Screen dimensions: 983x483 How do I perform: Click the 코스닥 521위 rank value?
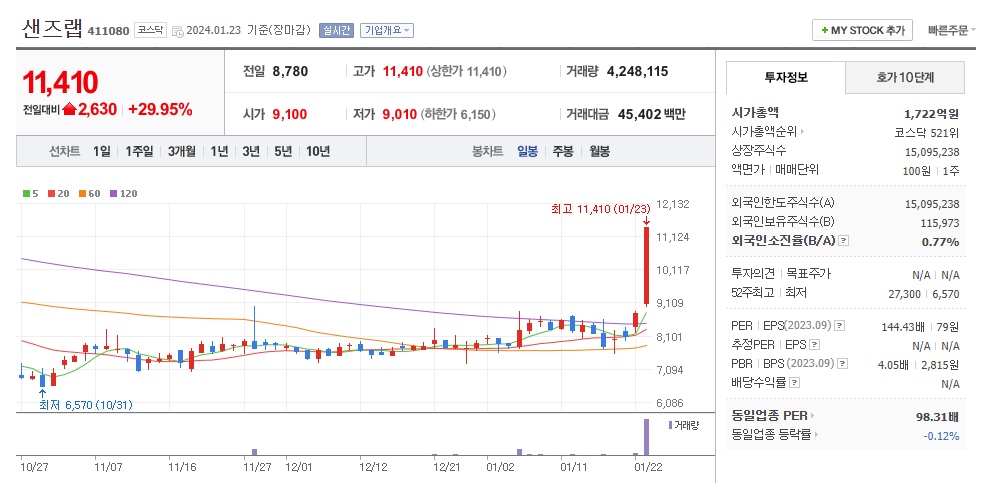click(927, 132)
